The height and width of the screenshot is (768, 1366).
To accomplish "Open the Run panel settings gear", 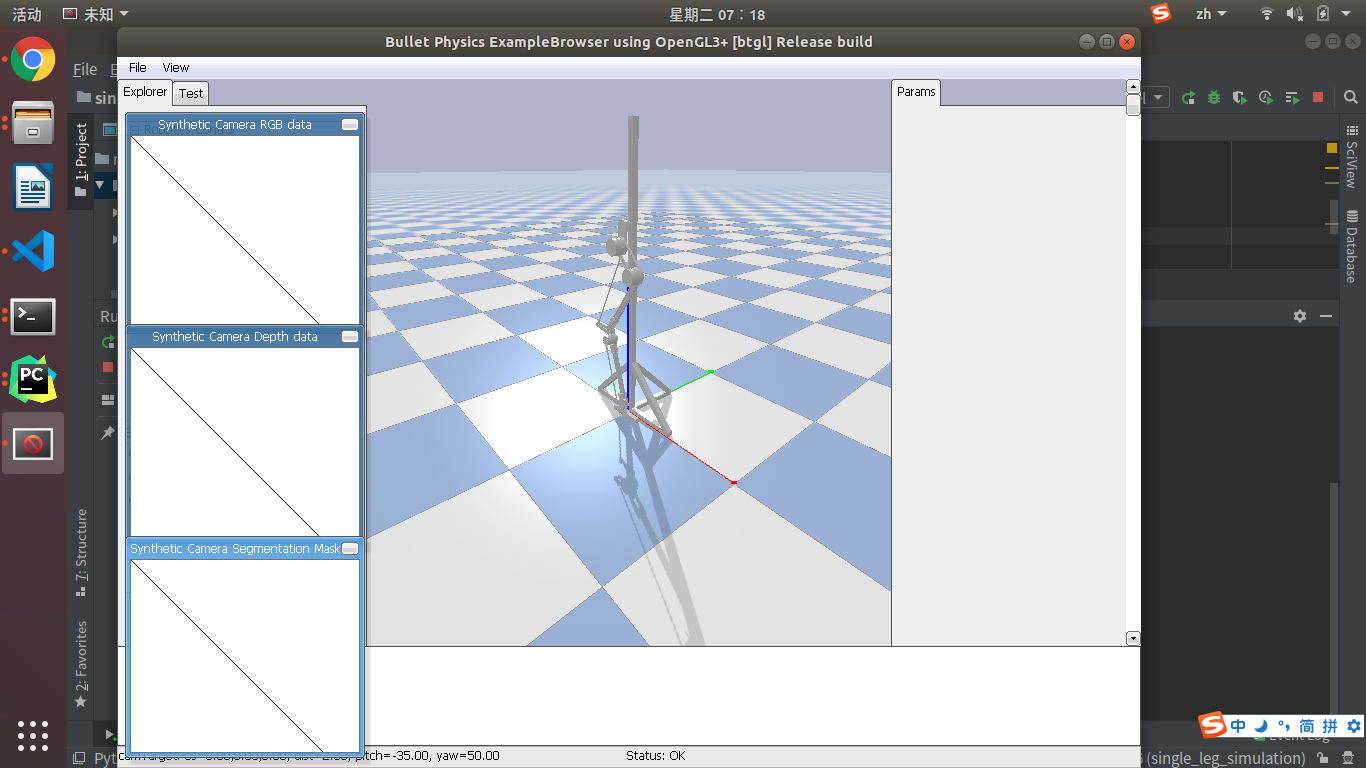I will pos(1299,316).
